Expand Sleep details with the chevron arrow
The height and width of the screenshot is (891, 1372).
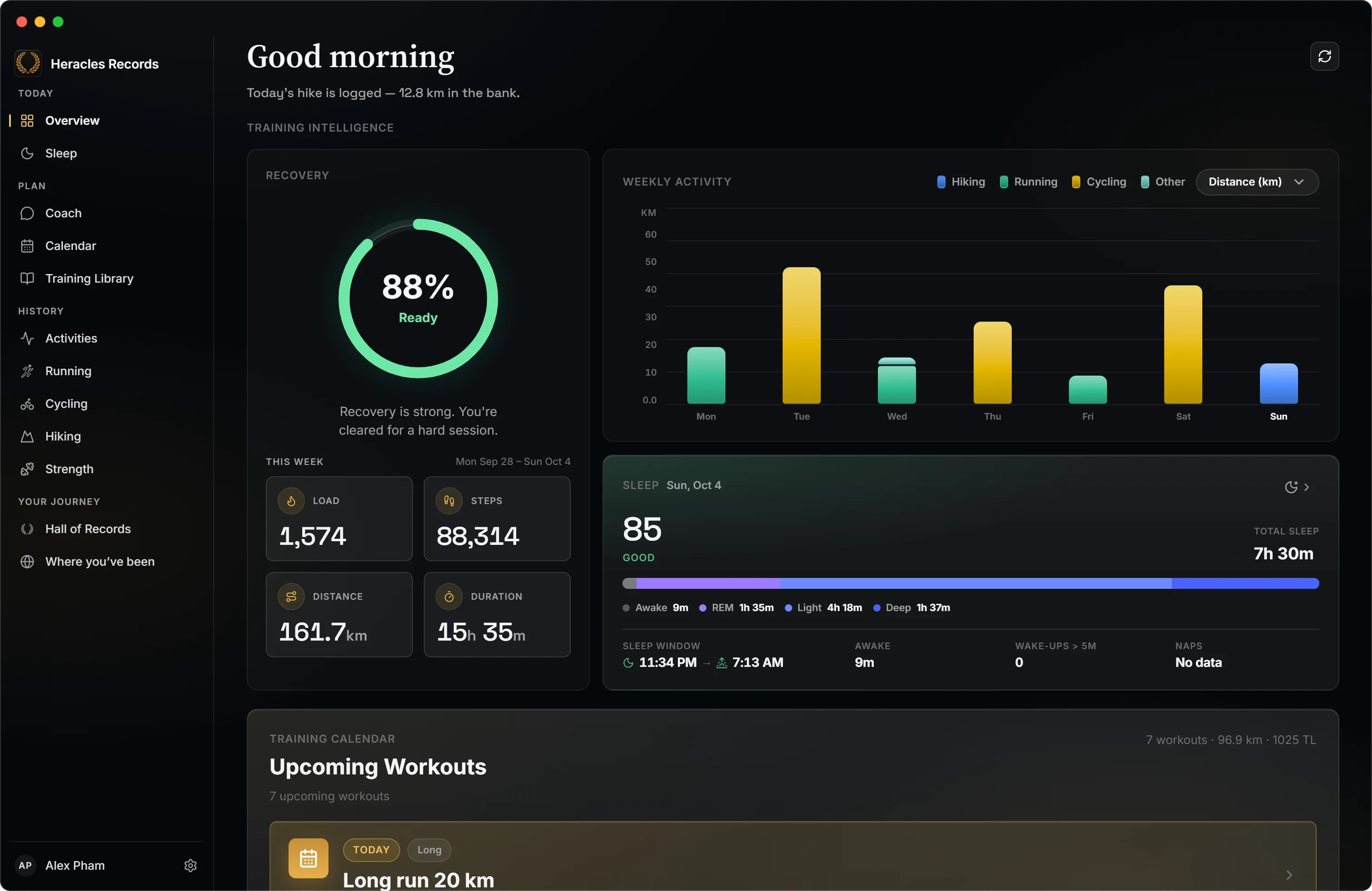point(1306,487)
